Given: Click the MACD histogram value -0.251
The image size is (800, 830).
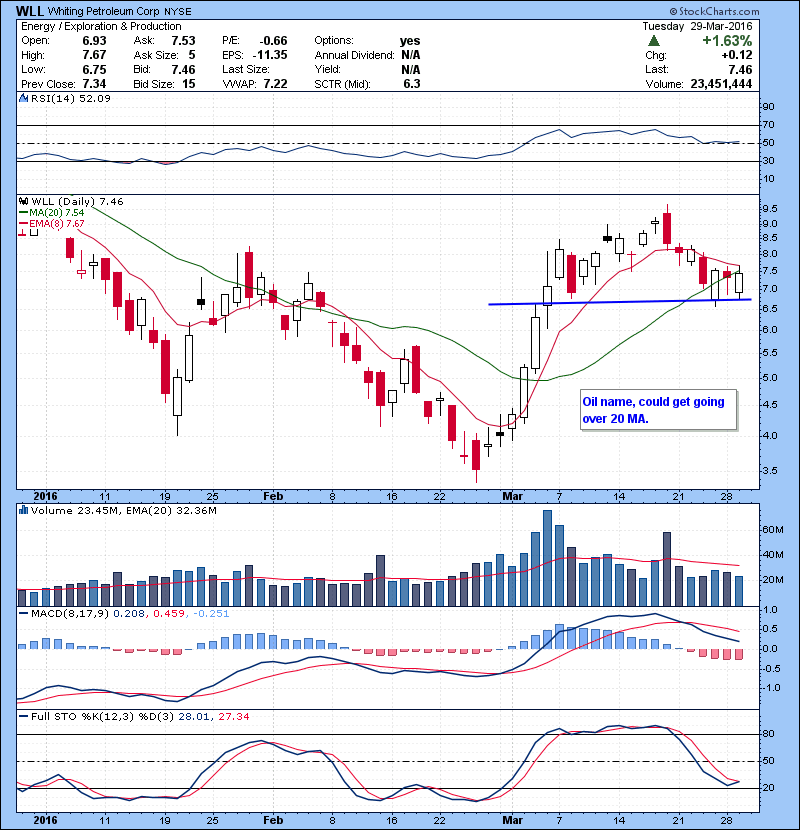Looking at the screenshot, I should [x=211, y=613].
